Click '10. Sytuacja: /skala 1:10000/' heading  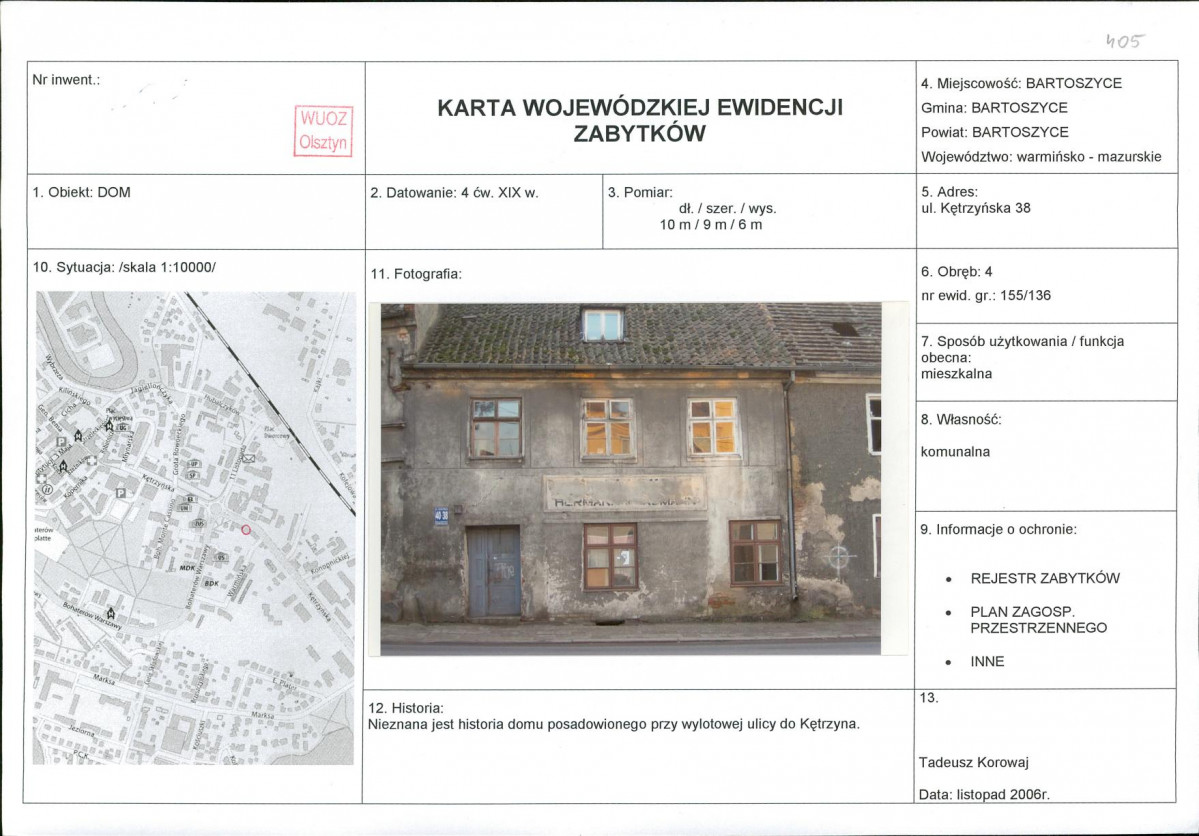[124, 268]
